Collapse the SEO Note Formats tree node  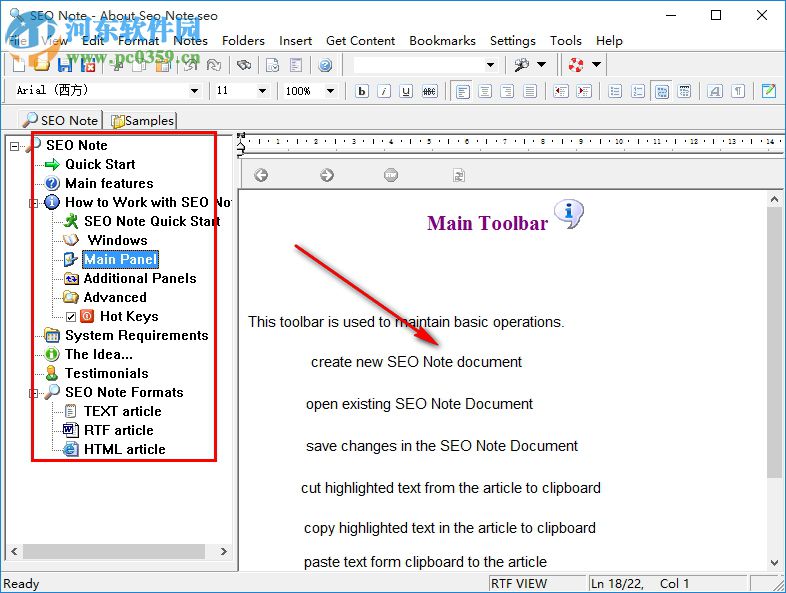click(x=34, y=393)
